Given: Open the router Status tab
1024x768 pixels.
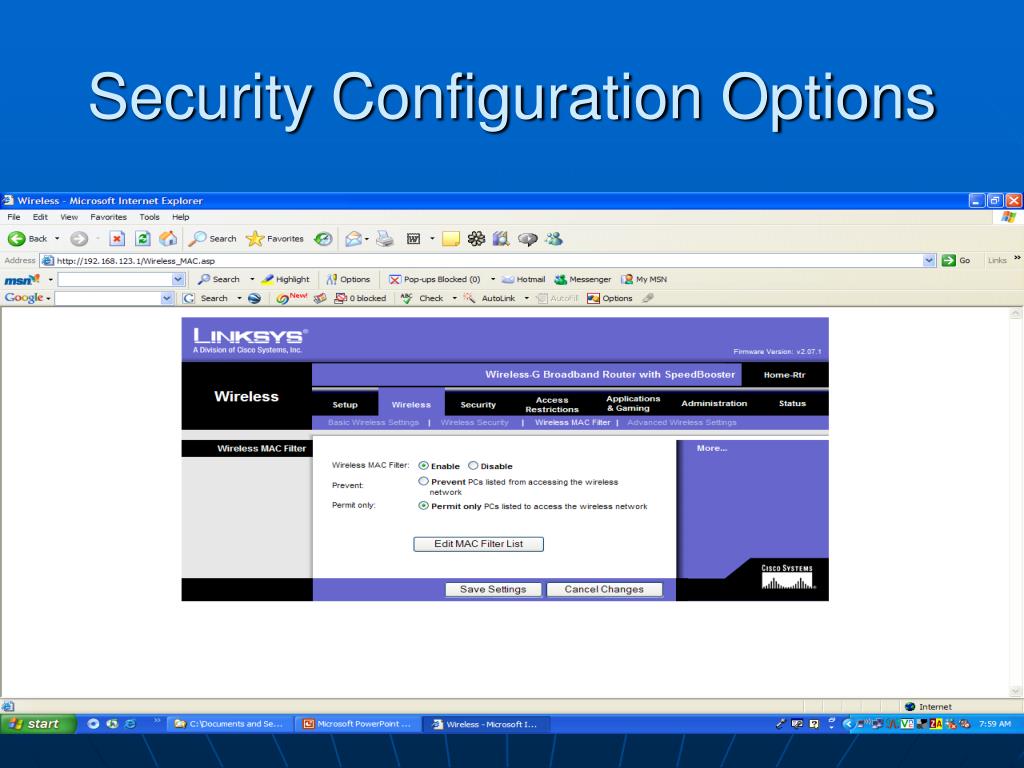Looking at the screenshot, I should (792, 404).
